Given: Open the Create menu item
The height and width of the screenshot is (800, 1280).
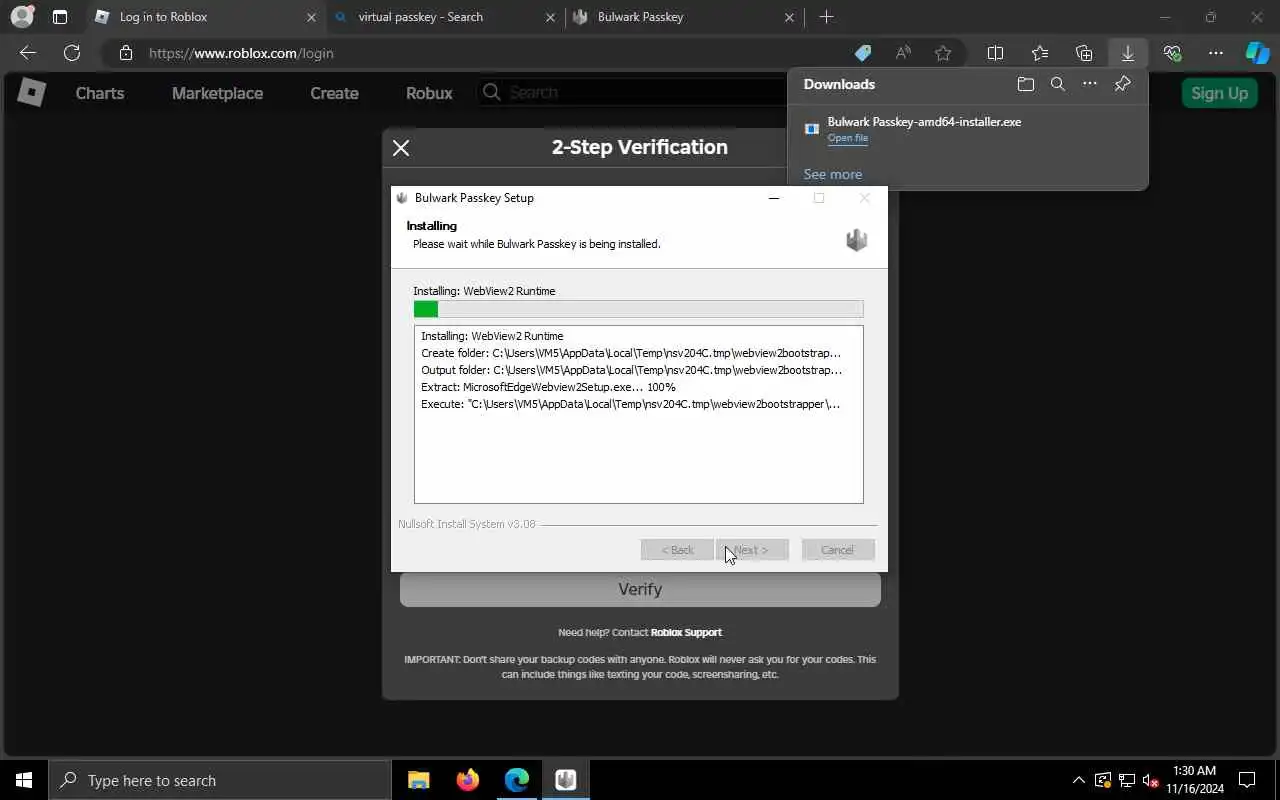Looking at the screenshot, I should (x=334, y=93).
